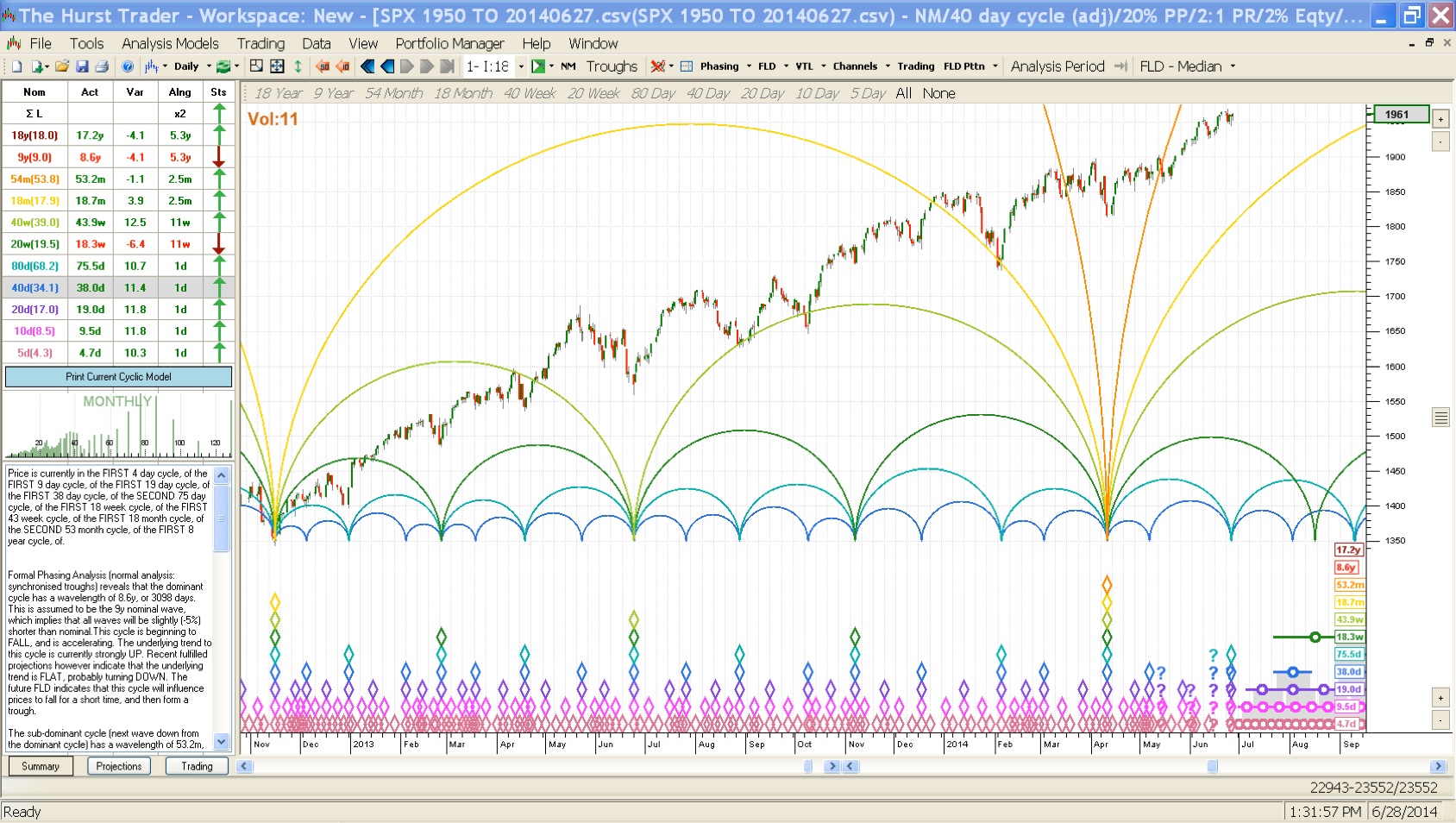Toggle the 18 Month cycle filter
Screen dimensions: 1456x823
pos(462,93)
